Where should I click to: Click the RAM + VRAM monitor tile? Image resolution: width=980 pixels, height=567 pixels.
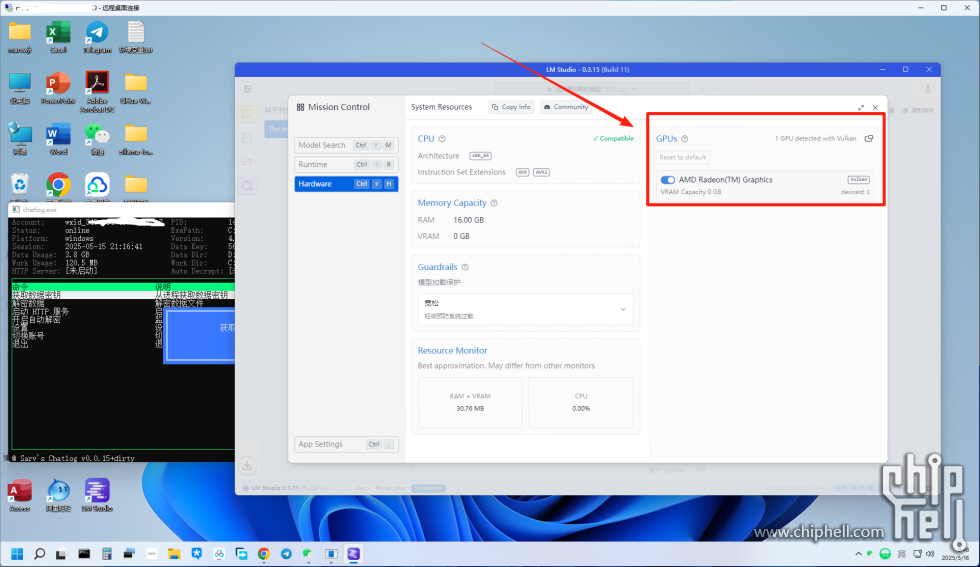coord(470,402)
